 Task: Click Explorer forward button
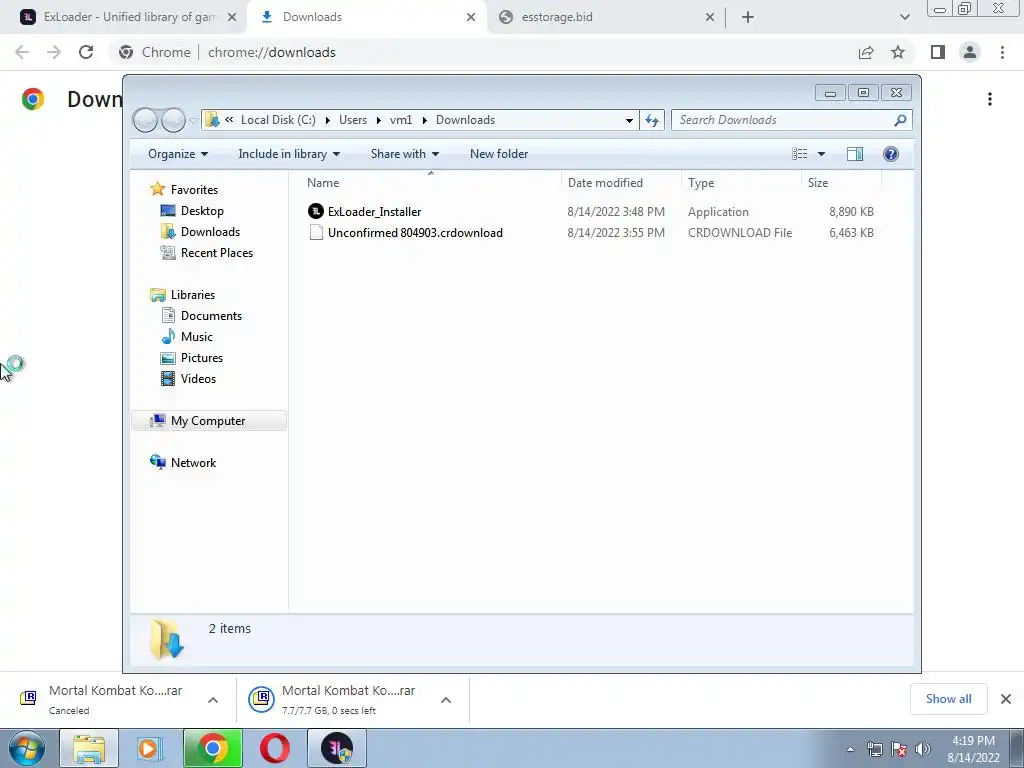tap(173, 120)
